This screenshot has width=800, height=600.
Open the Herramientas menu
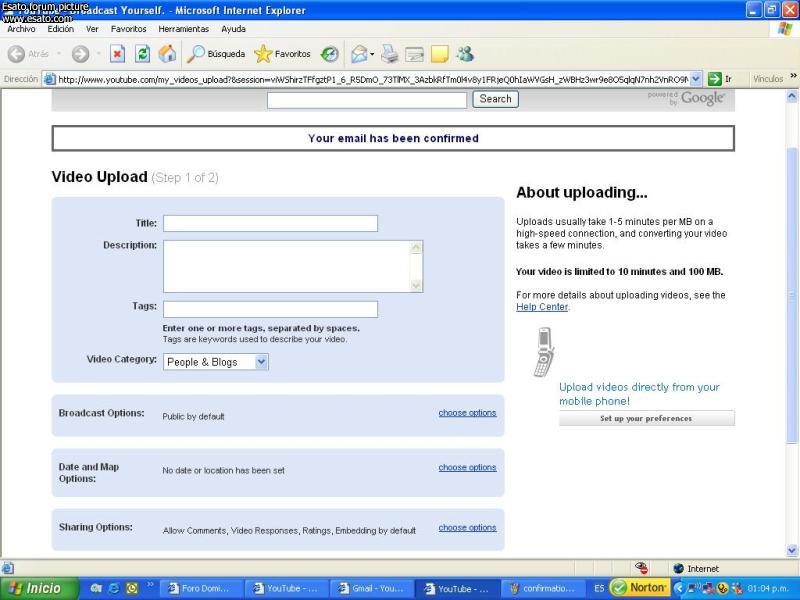click(x=184, y=29)
